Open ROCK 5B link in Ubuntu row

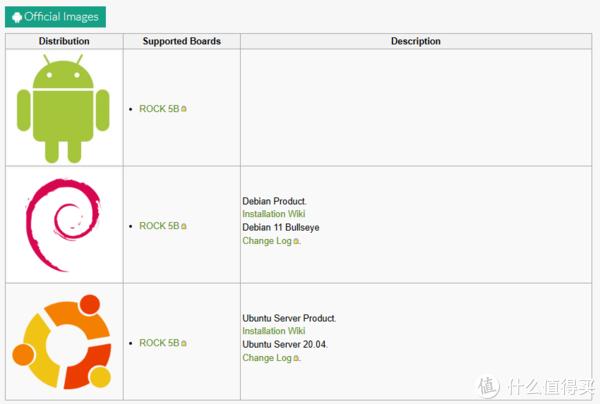pyautogui.click(x=159, y=343)
